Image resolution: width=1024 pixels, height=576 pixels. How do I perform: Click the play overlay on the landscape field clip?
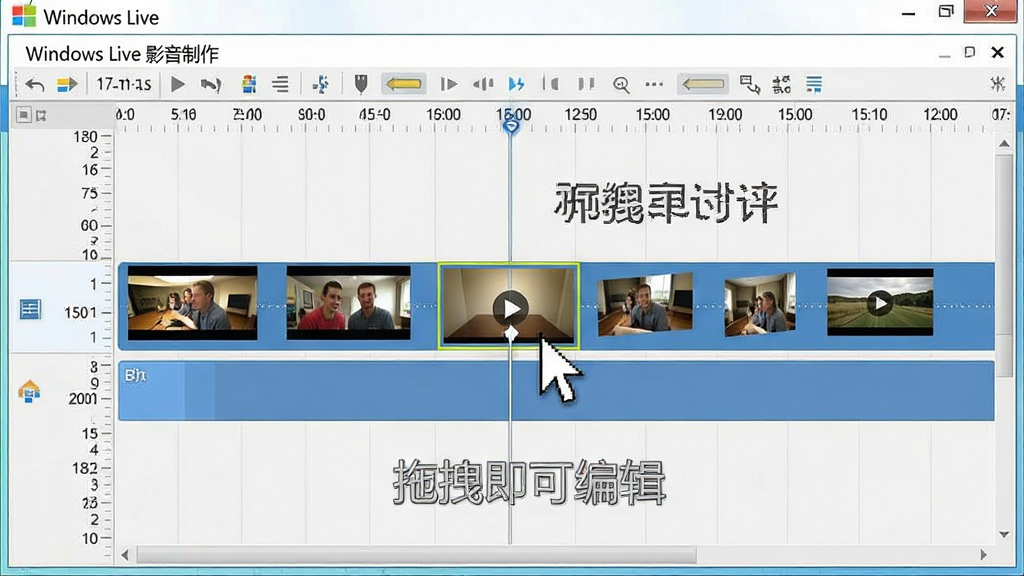(880, 303)
